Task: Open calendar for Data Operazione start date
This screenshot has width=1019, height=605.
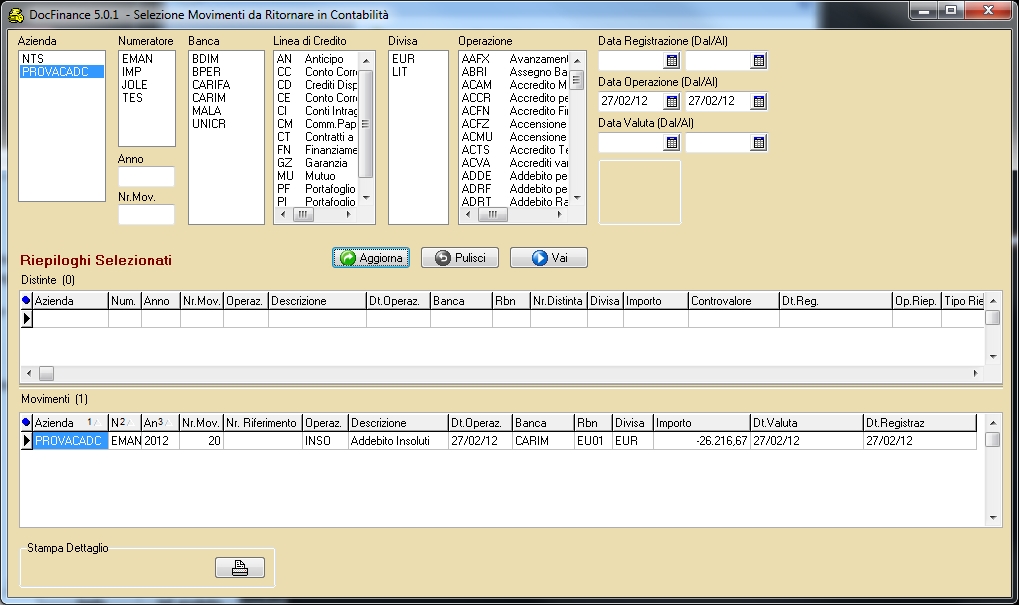Action: click(671, 101)
